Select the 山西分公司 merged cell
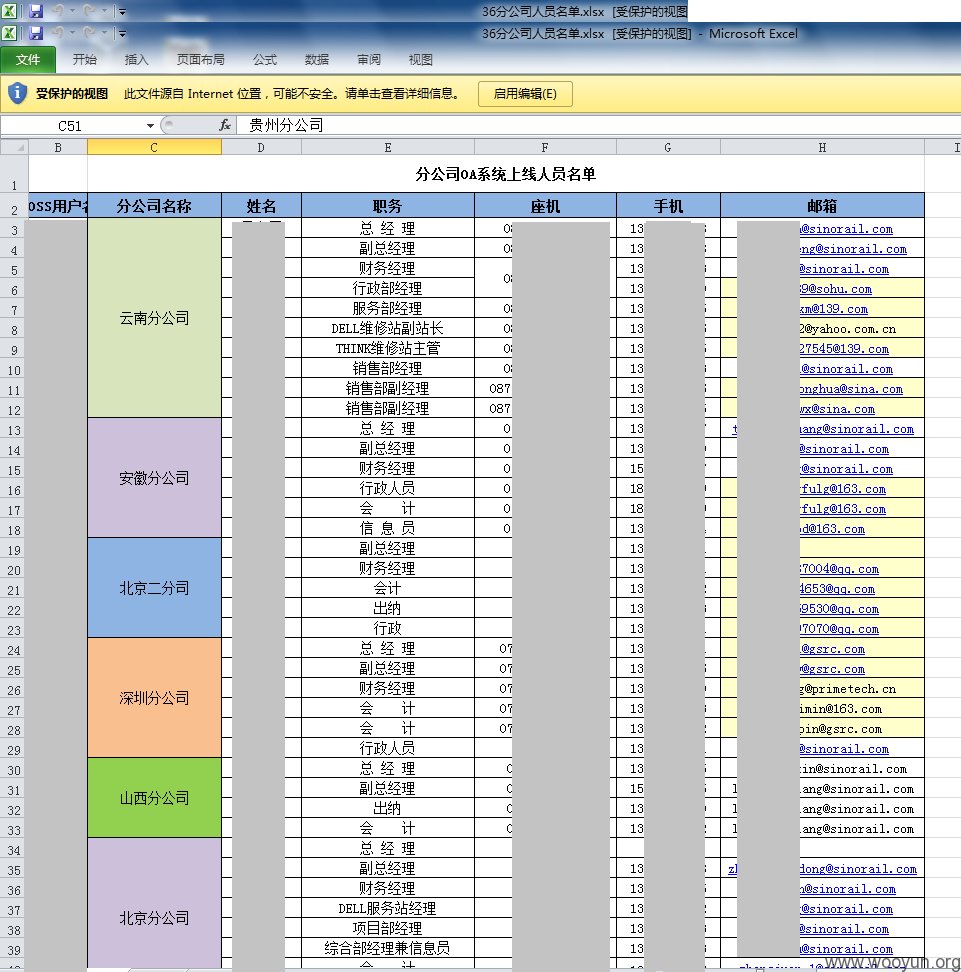Screen dimensions: 961x972 (x=154, y=798)
